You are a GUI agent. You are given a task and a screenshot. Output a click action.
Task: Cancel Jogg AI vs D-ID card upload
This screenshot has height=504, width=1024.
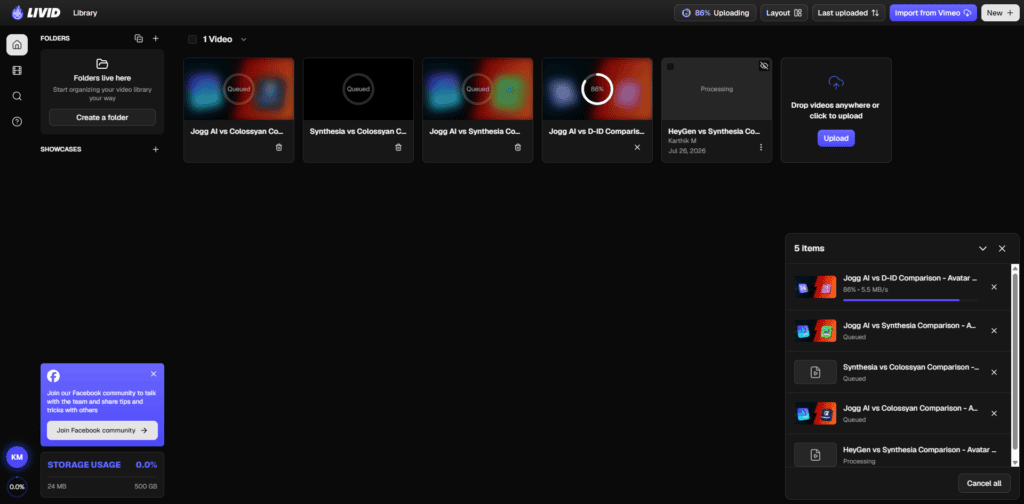(637, 148)
